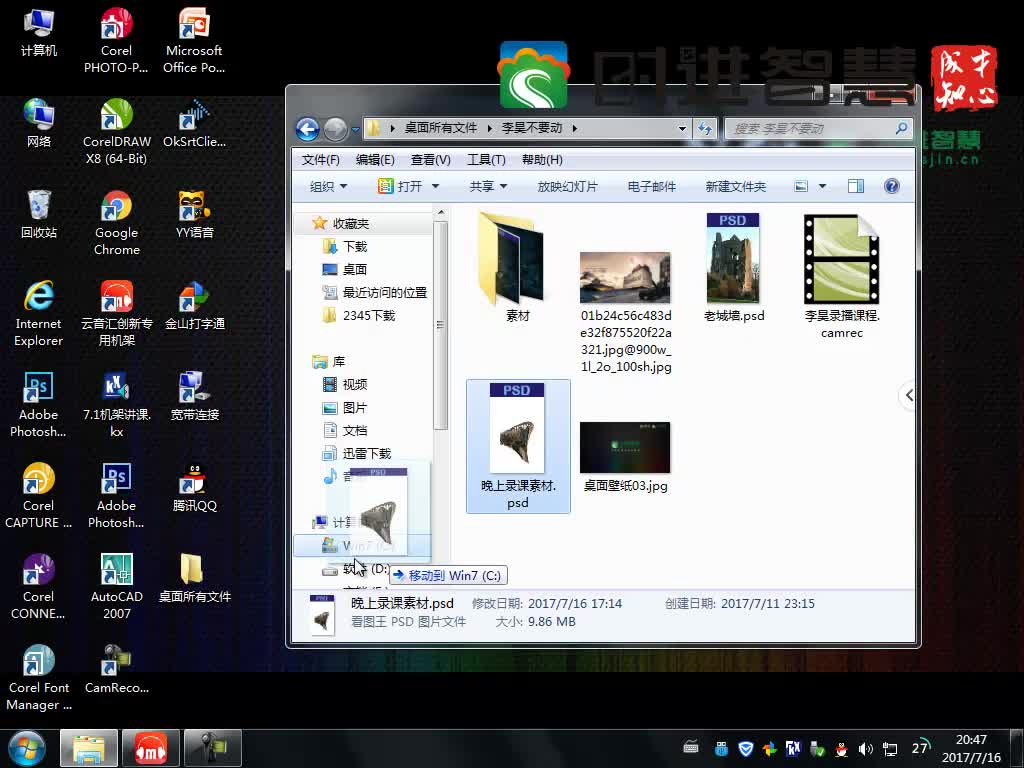Select the 李昊录播课程.camrec file
1024x768 pixels.
click(x=842, y=276)
